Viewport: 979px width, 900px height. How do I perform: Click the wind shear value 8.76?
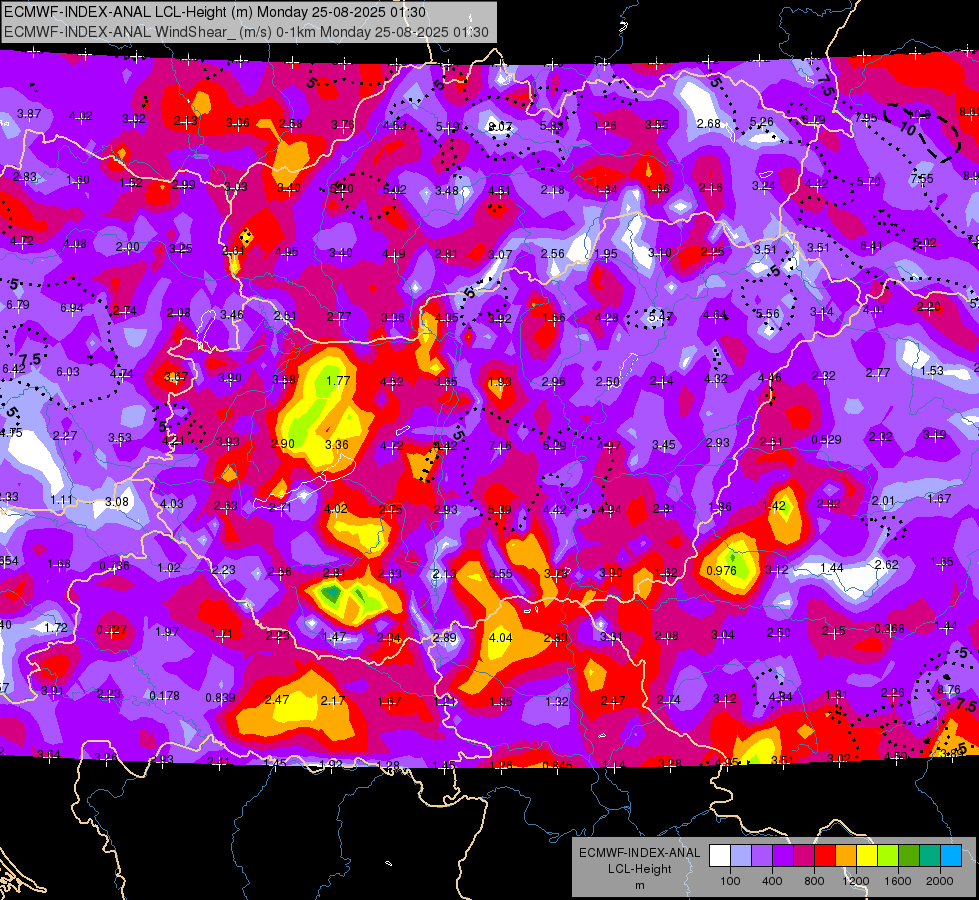tap(949, 690)
